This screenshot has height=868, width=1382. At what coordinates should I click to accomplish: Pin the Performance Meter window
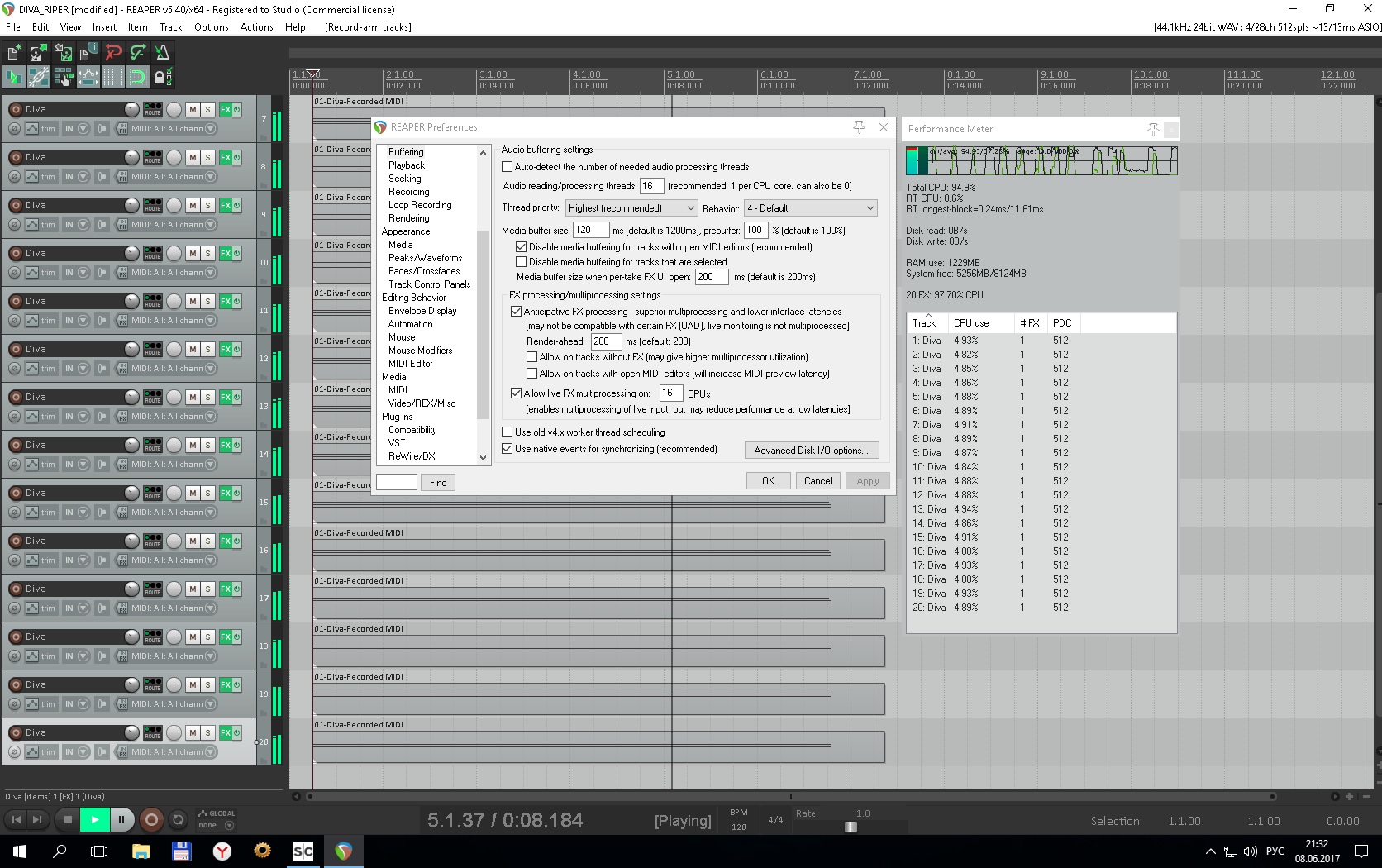point(1153,129)
